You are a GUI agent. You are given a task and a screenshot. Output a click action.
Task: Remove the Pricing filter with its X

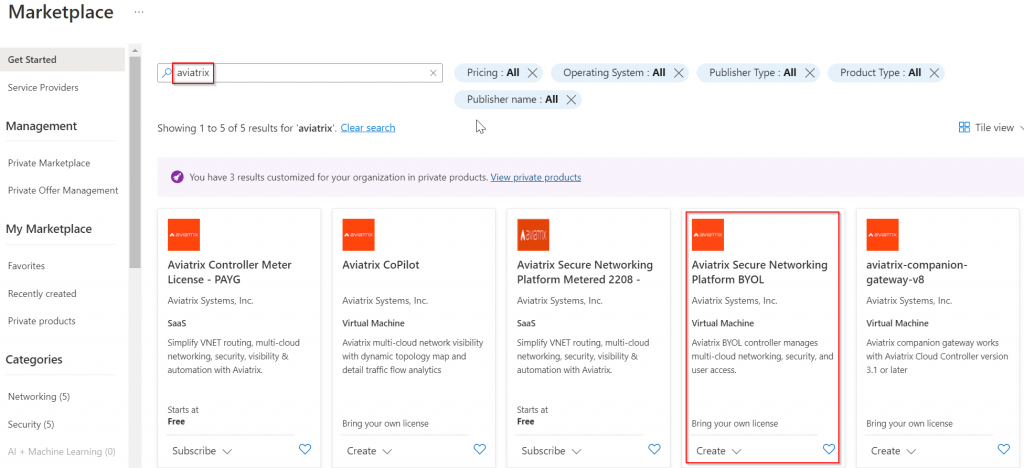[x=532, y=72]
